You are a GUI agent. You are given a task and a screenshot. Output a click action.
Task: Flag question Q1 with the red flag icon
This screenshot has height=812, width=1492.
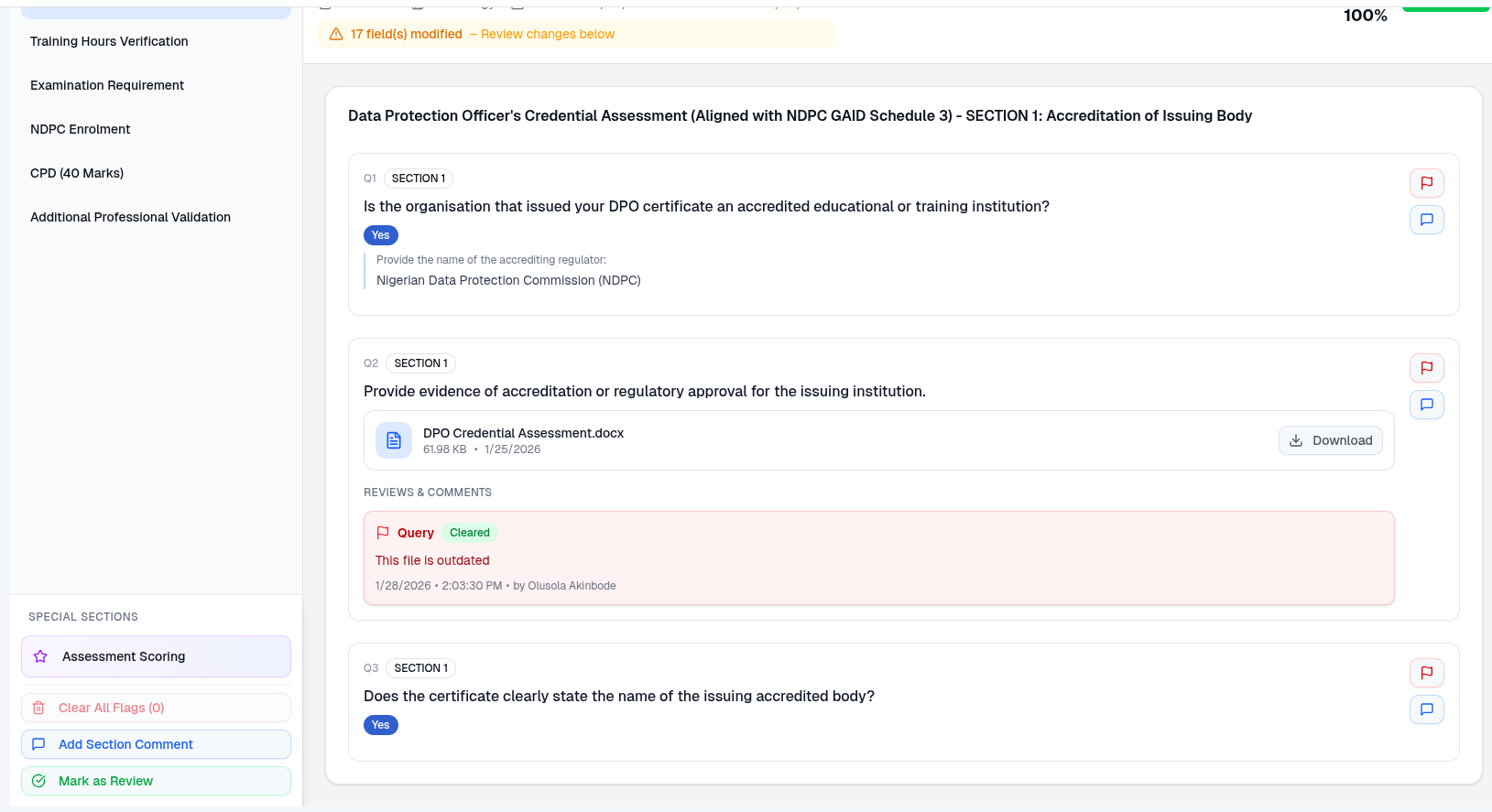click(1426, 183)
